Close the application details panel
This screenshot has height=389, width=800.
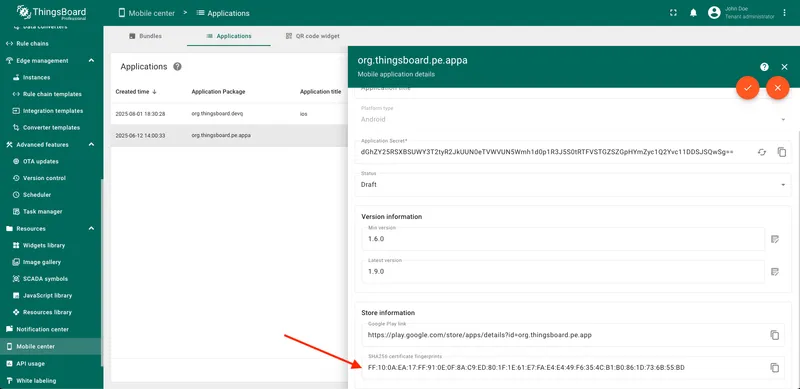[x=785, y=67]
